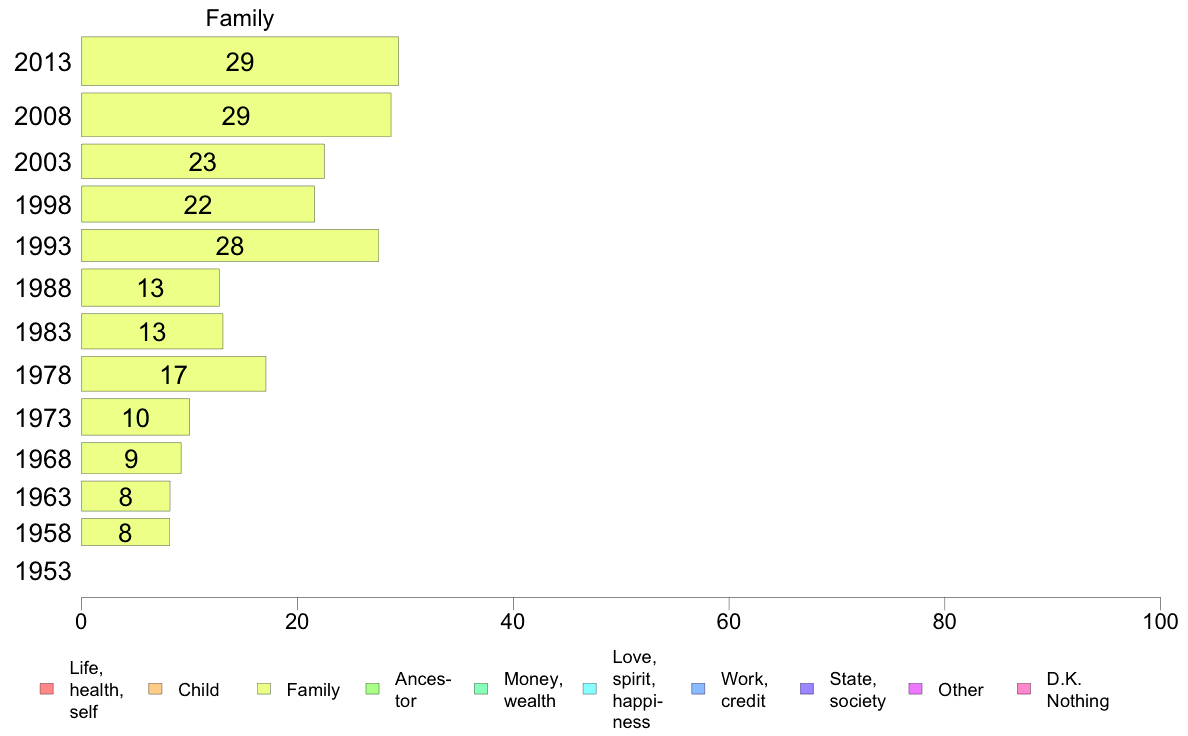Screen dimensions: 1188x736
Task: Click the Love, spirit, happiness legend swatch
Action: (x=589, y=689)
